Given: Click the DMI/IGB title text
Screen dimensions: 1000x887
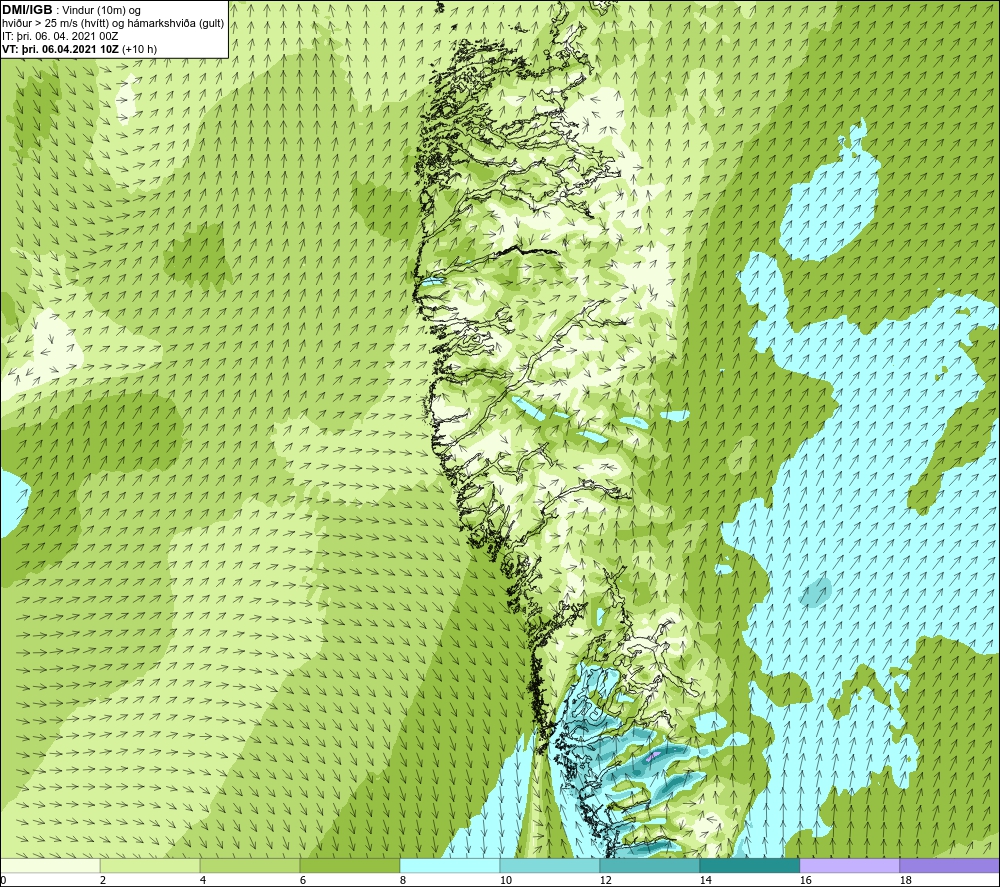Looking at the screenshot, I should coord(27,10).
